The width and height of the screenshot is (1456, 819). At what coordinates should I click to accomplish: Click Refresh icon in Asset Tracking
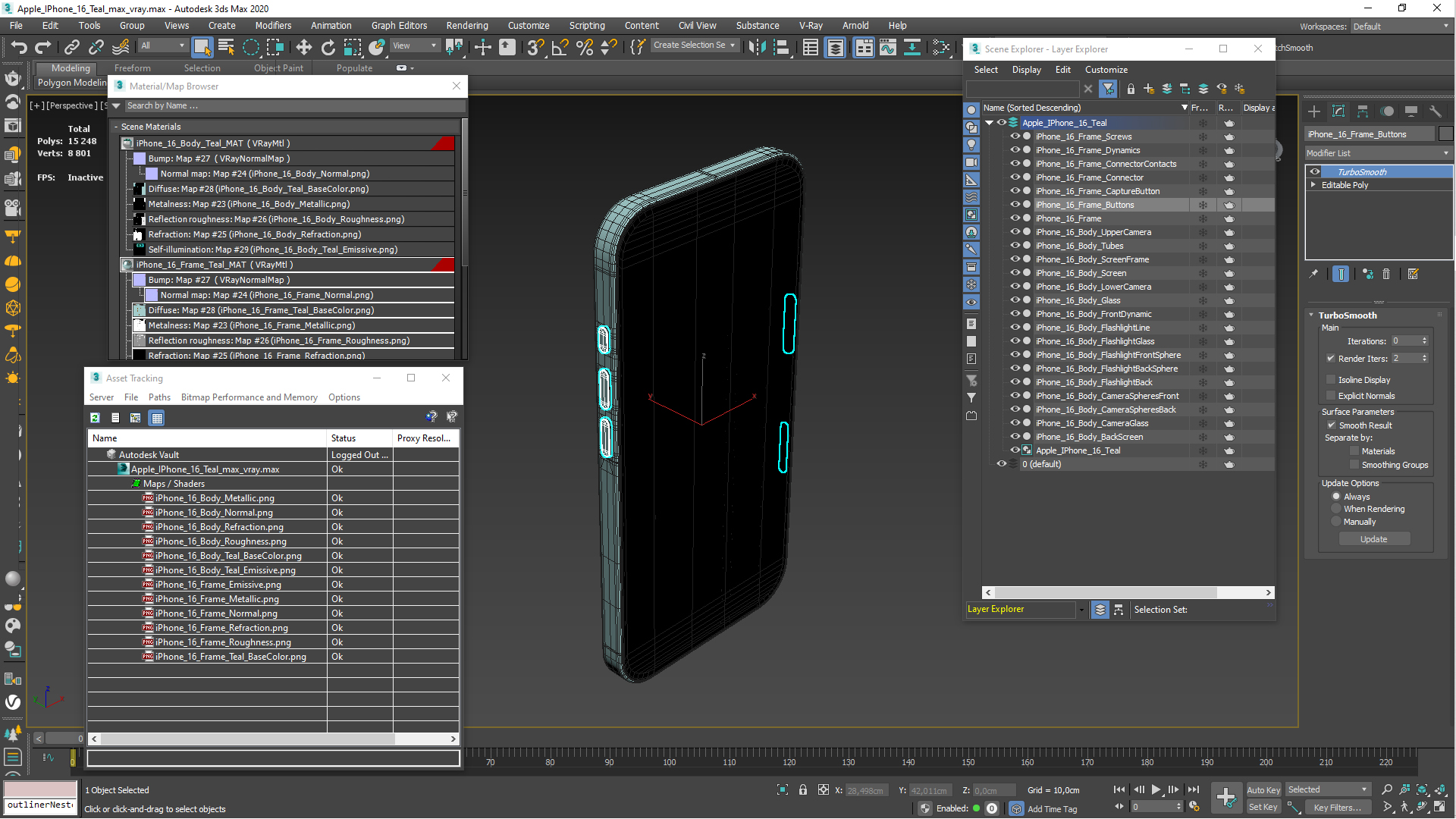95,418
